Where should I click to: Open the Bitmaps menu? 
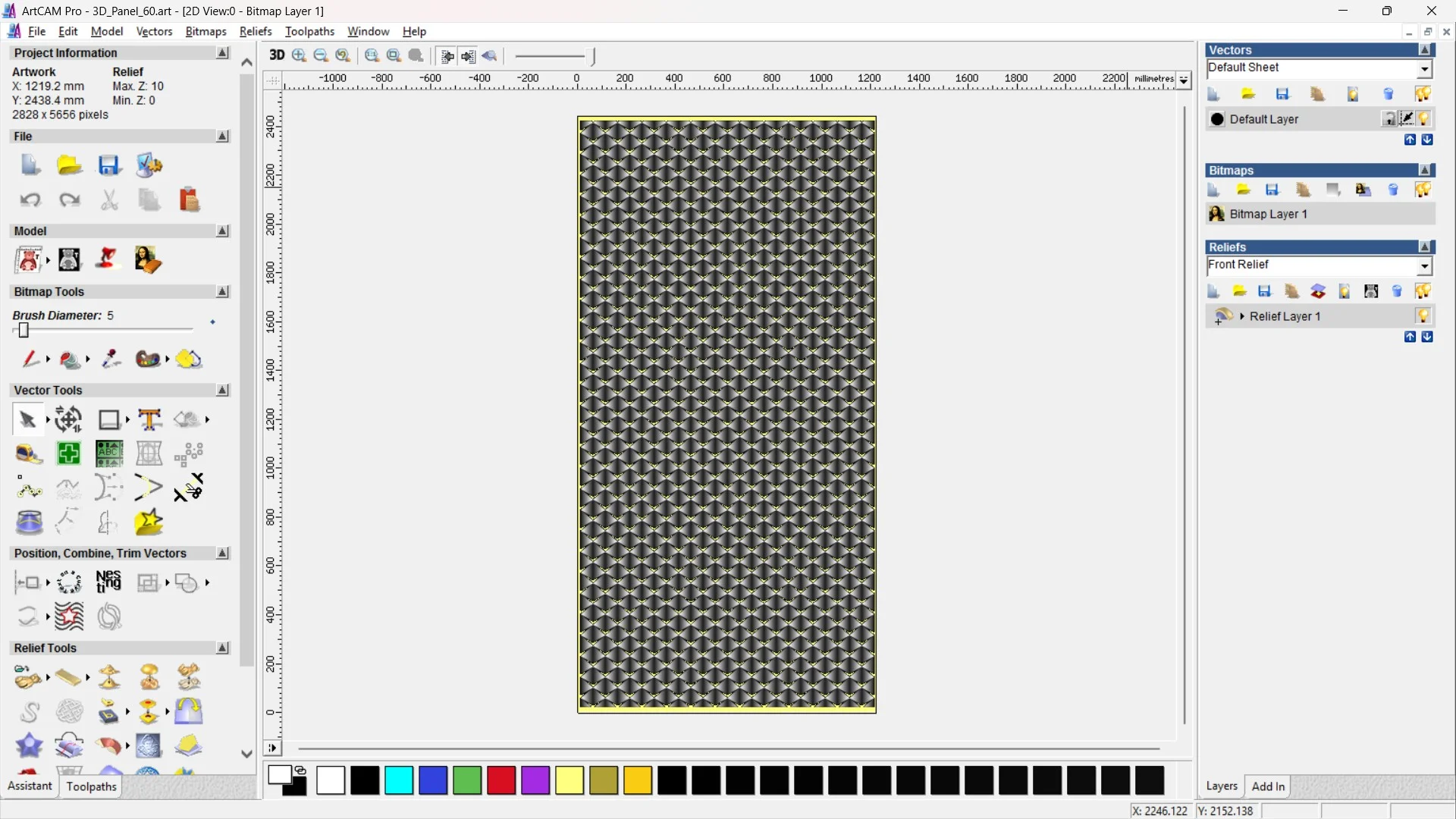[205, 31]
